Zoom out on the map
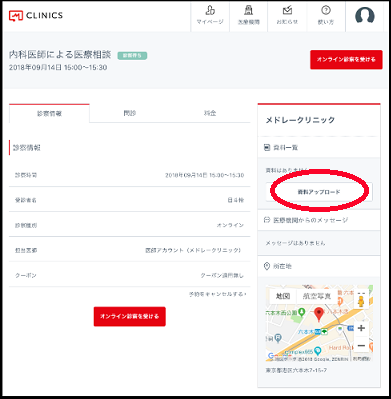391x399 pixels. coord(361,345)
